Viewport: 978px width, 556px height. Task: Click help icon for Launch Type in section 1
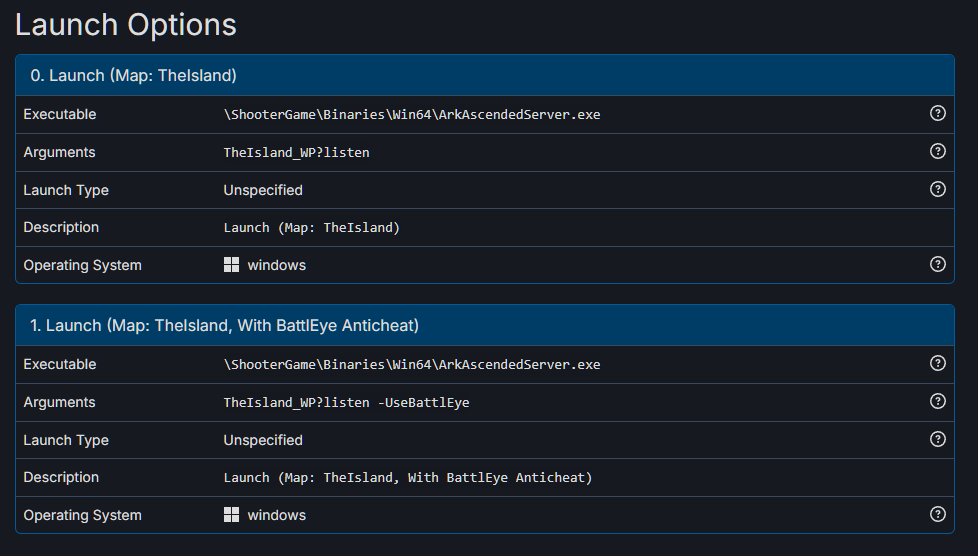click(937, 439)
